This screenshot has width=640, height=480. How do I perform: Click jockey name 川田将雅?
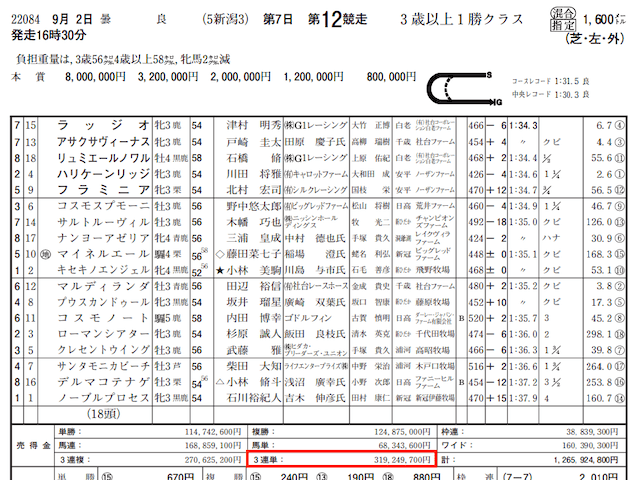point(253,174)
